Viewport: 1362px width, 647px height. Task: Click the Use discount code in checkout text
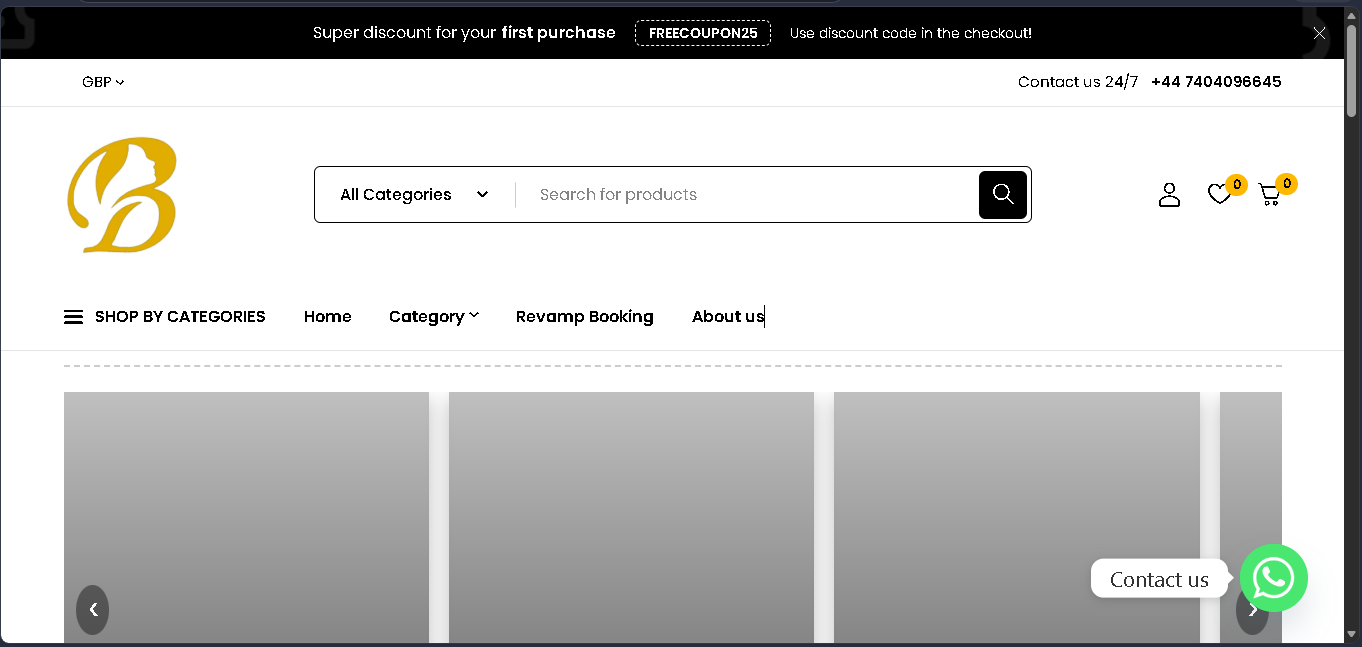pos(911,33)
